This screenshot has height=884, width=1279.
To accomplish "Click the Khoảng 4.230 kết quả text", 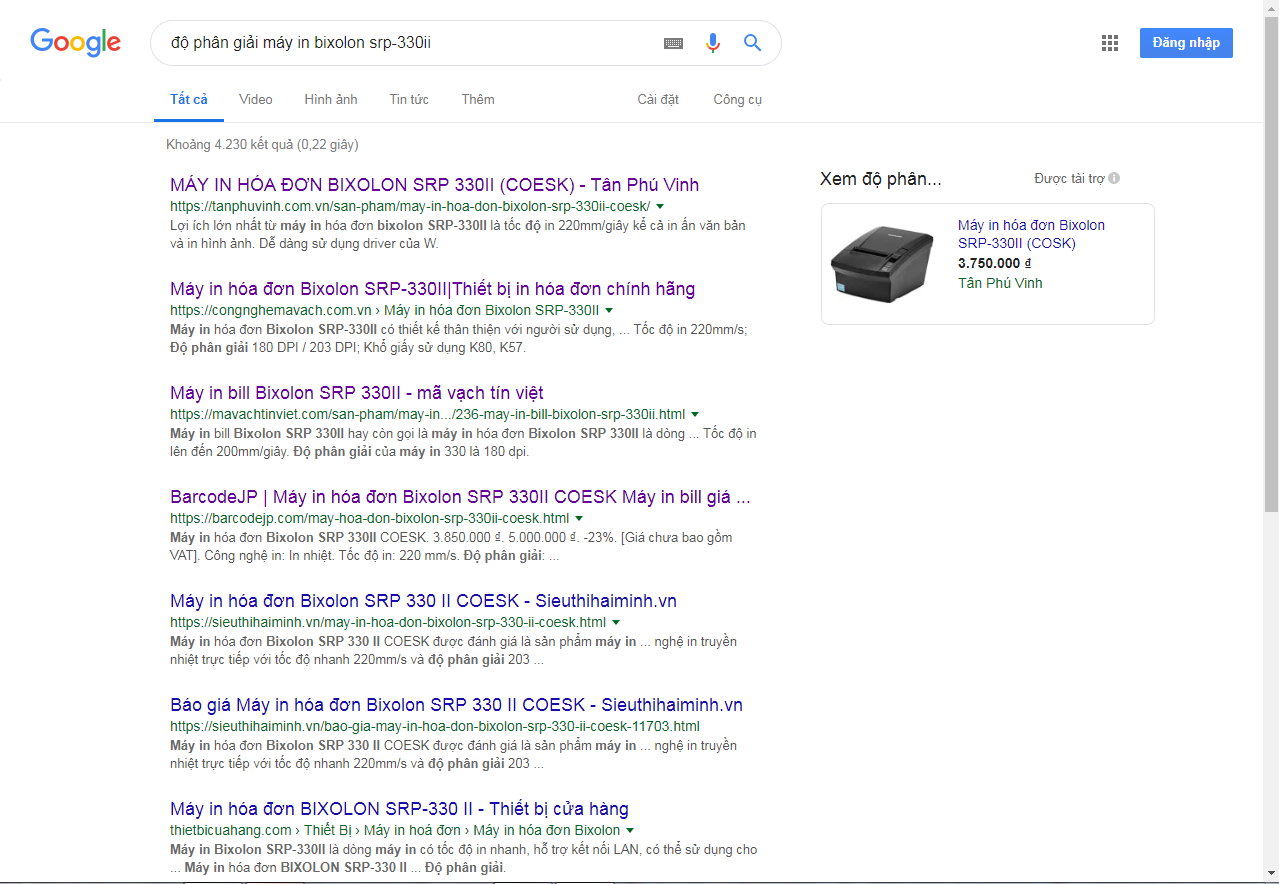I will [x=262, y=145].
